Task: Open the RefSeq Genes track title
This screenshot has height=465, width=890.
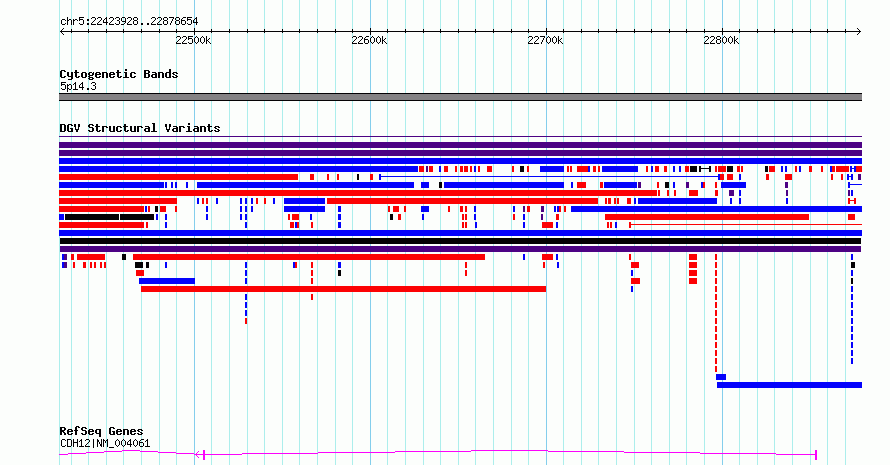Action: coord(101,431)
